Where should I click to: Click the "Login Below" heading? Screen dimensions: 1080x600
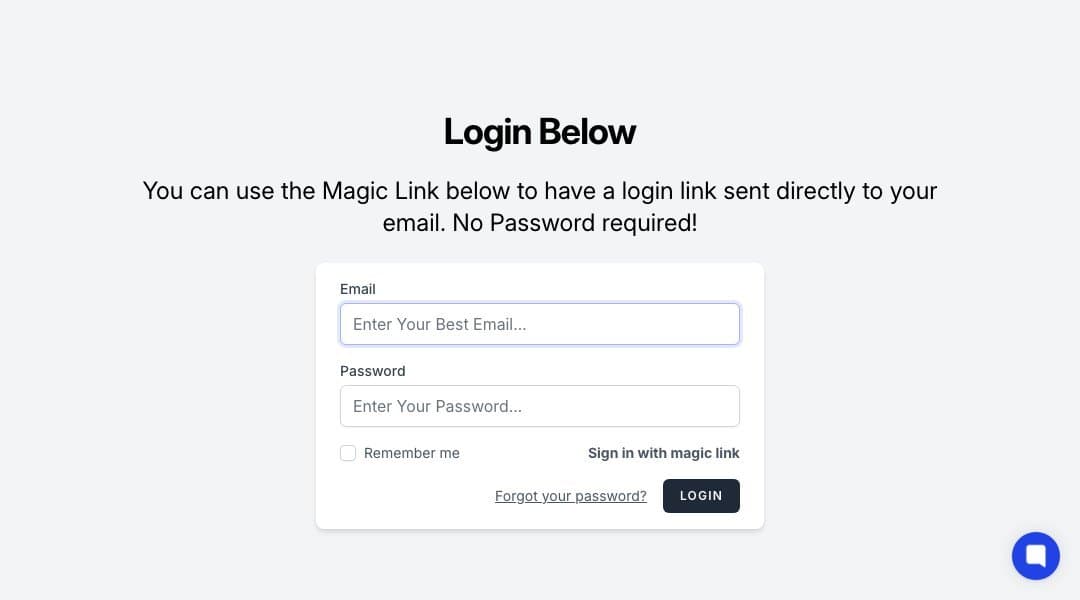pos(539,132)
